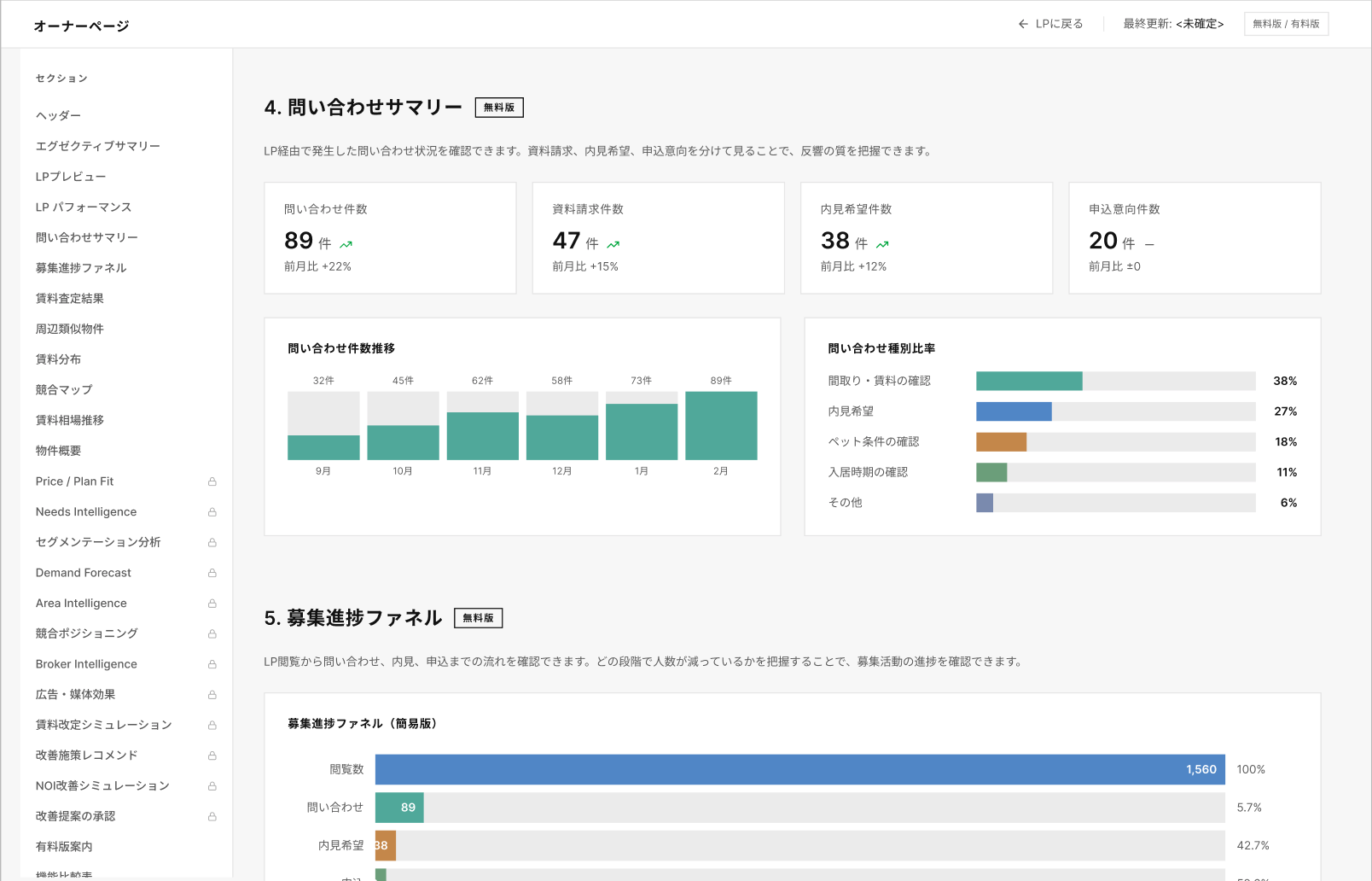The height and width of the screenshot is (881, 1372).
Task: Click the back arrow icon beside LPに戻る
Action: click(x=1023, y=24)
